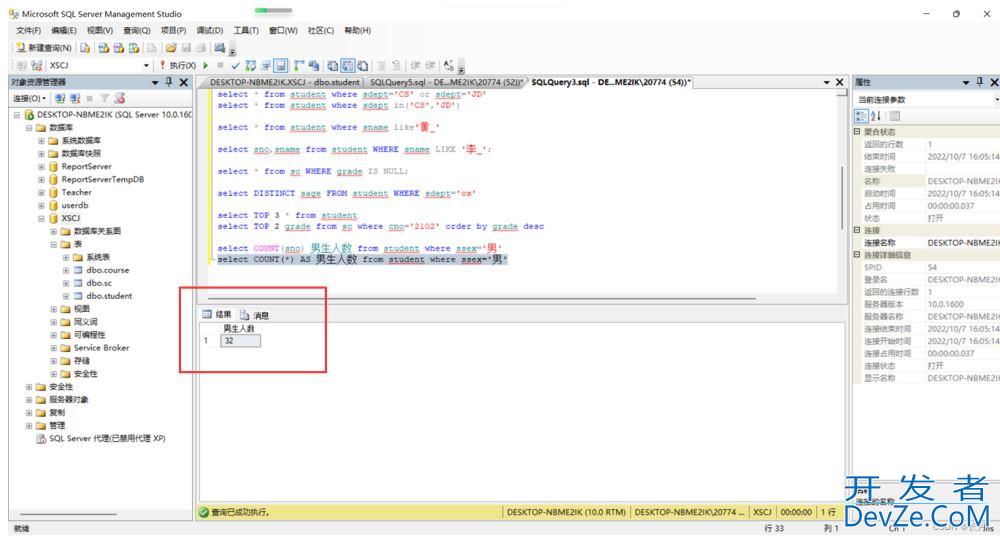Click the 男生人数 column header
The width and height of the screenshot is (1000, 538).
(239, 329)
